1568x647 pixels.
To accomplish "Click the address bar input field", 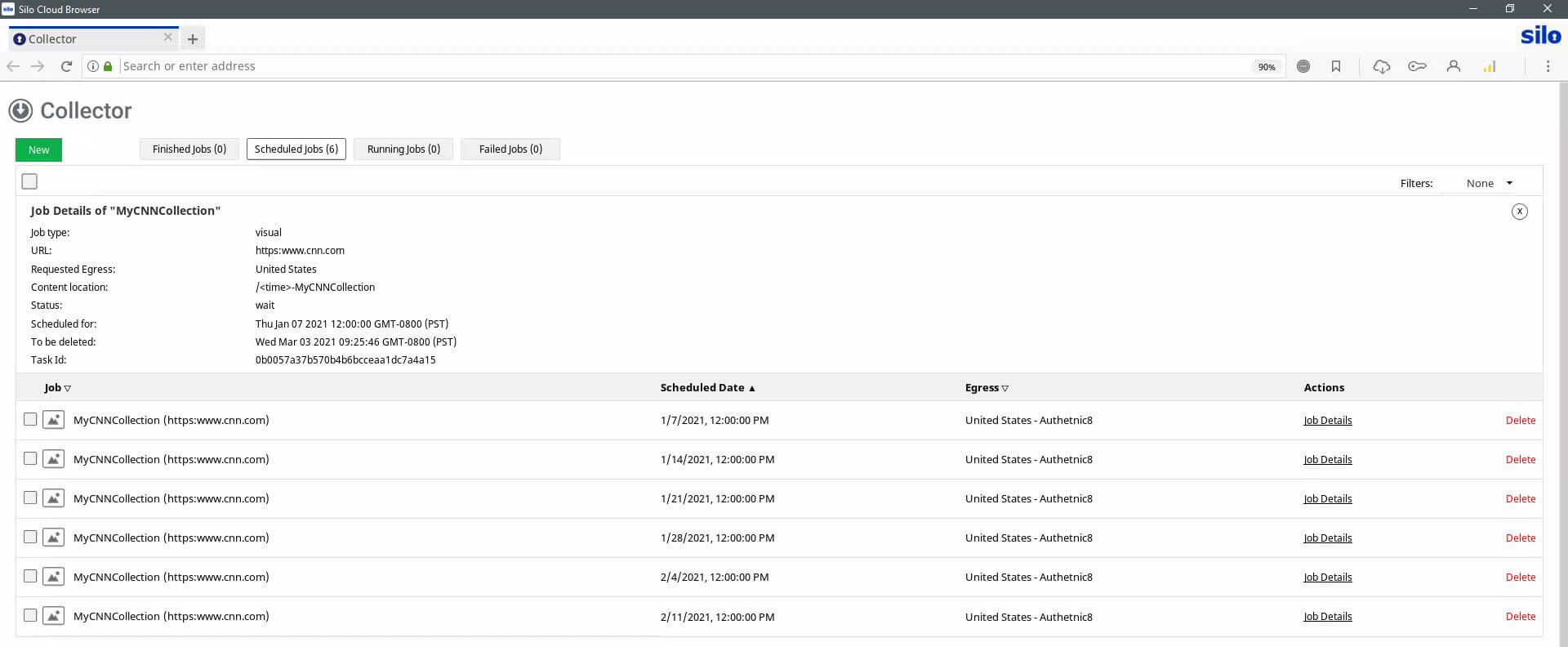I will 682,66.
